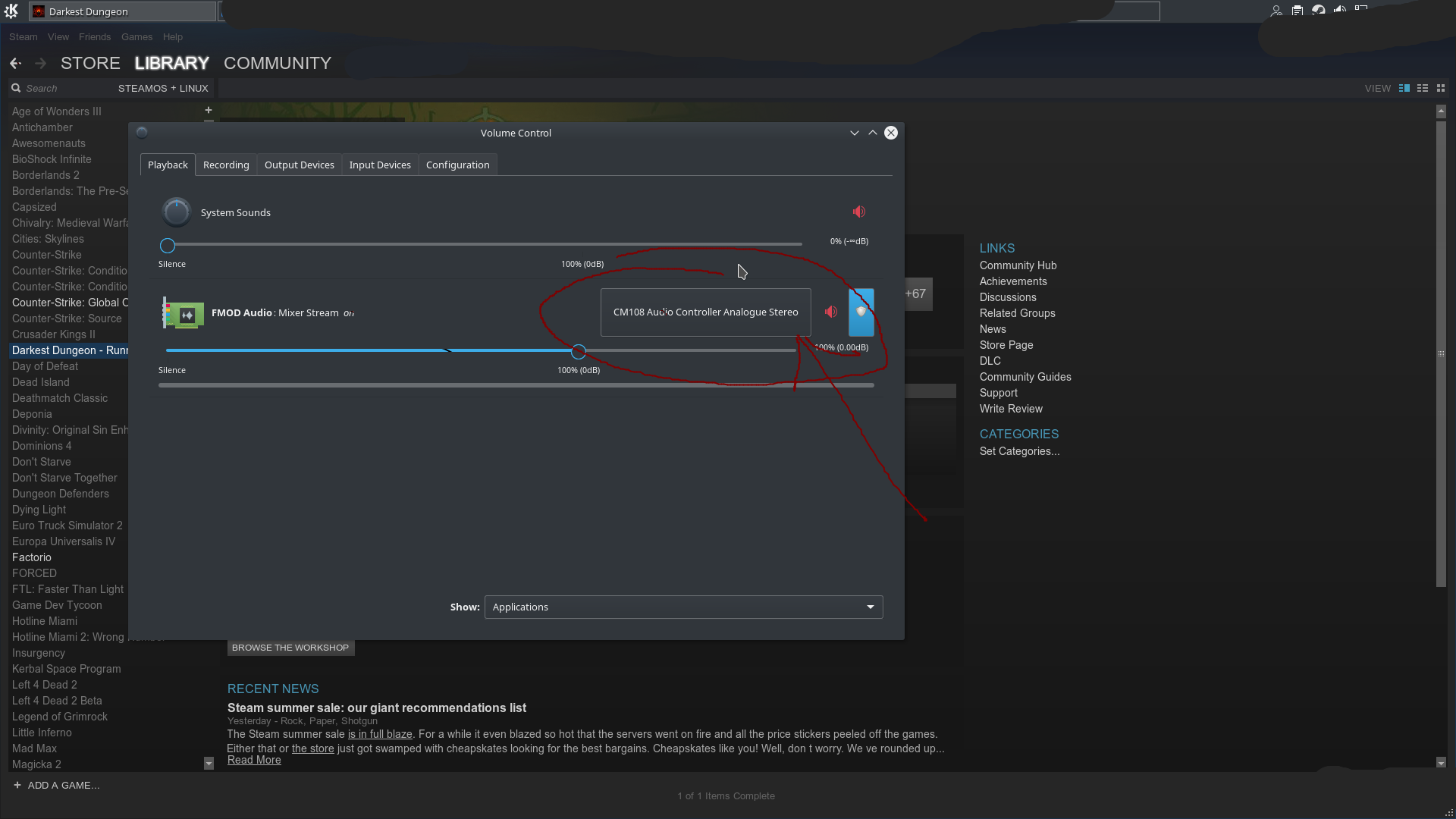
Task: Adjust the FMOD Audio volume slider handle
Action: (x=579, y=351)
